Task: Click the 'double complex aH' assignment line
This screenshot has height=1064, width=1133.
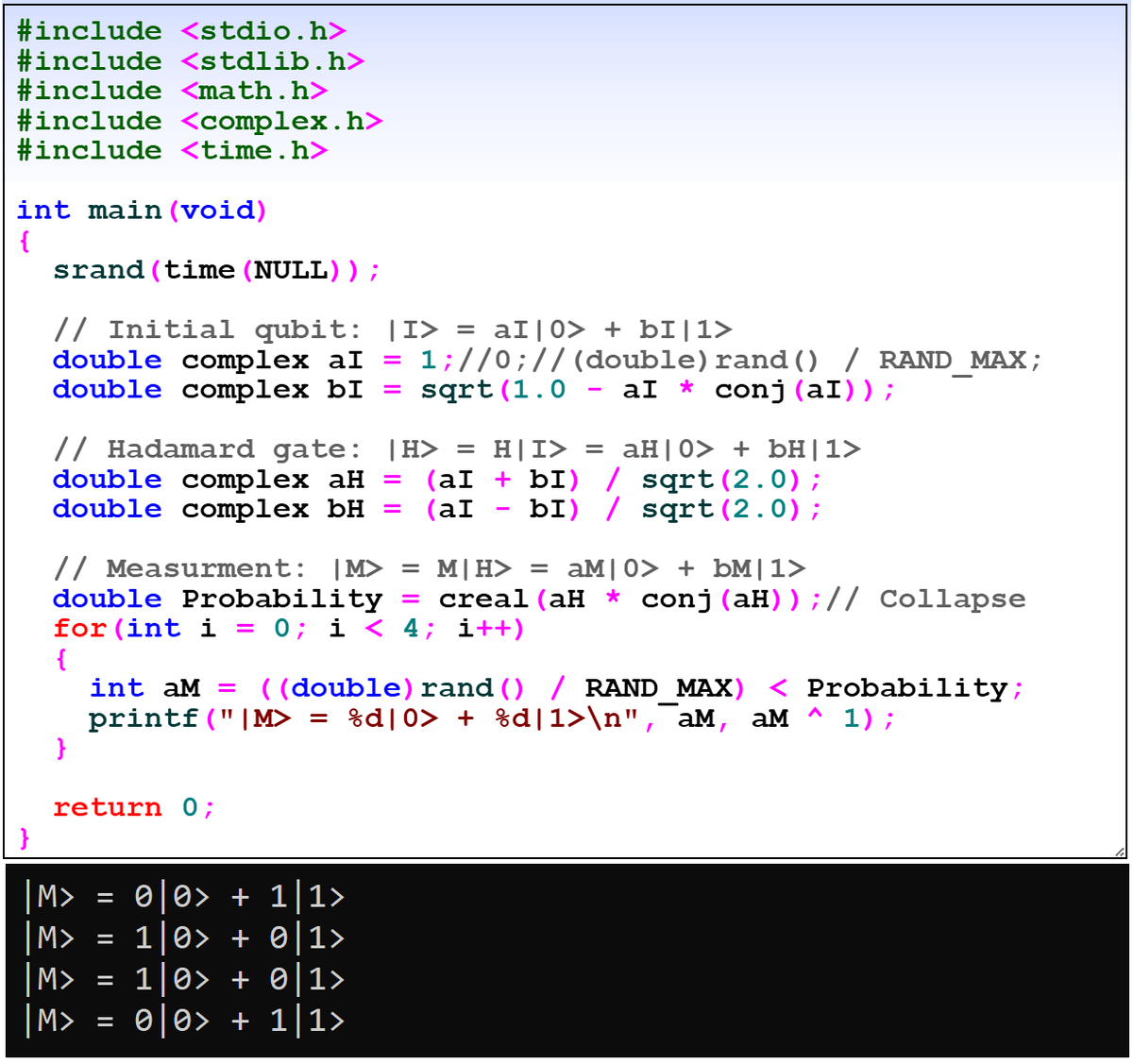Action: pyautogui.click(x=438, y=479)
